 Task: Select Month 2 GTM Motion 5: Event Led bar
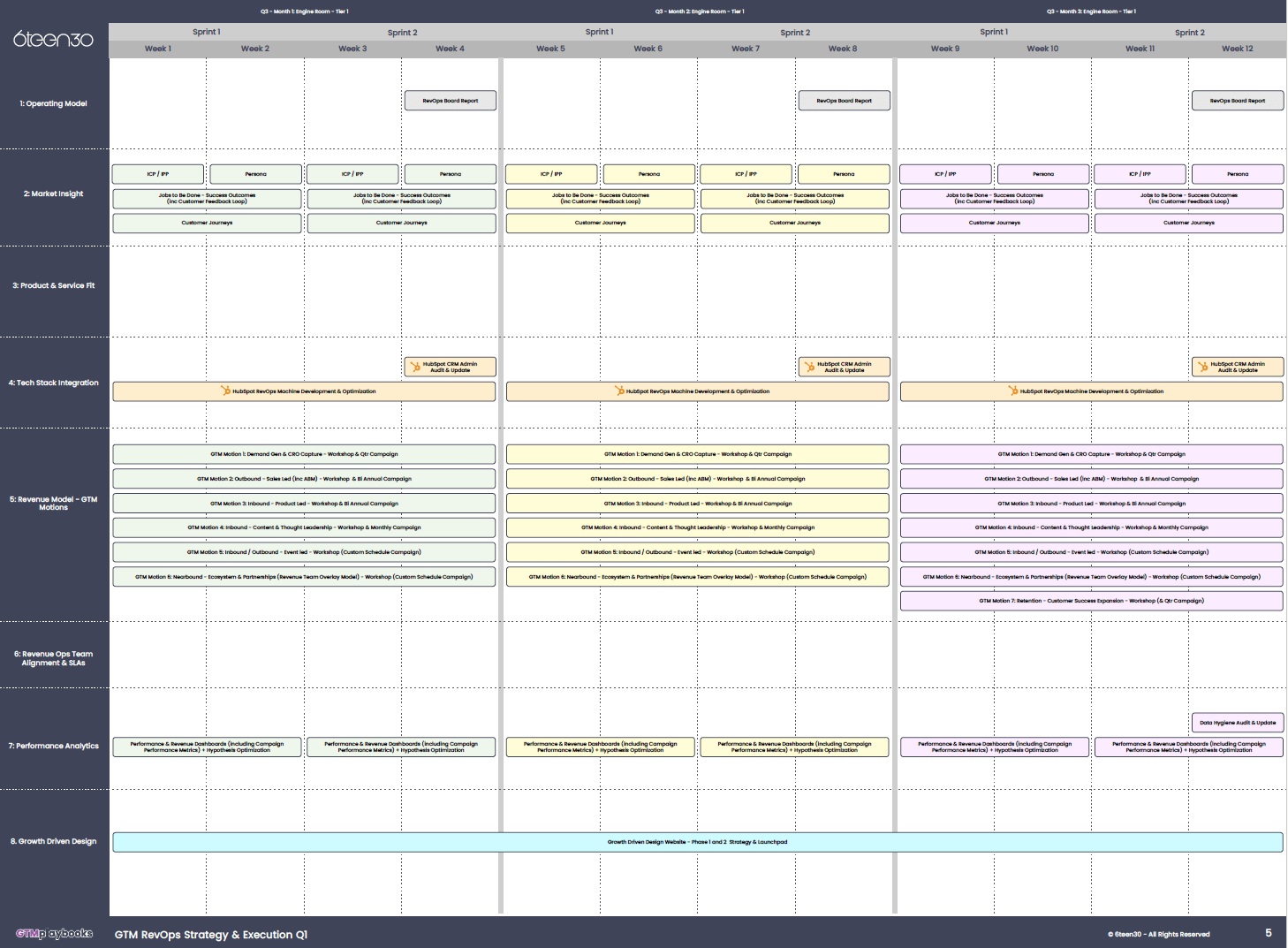pos(698,552)
